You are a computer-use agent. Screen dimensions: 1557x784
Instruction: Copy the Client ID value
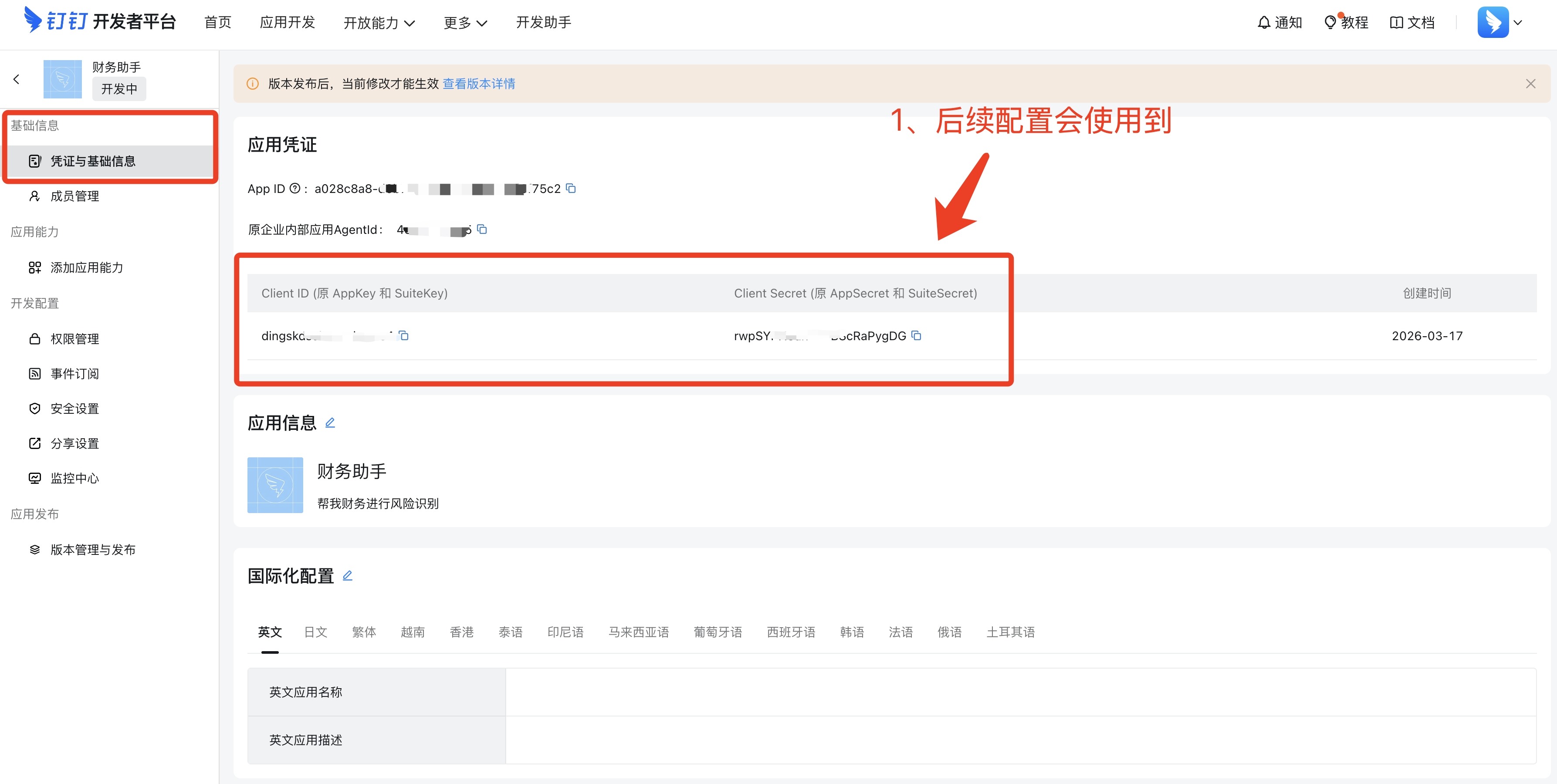pos(404,335)
